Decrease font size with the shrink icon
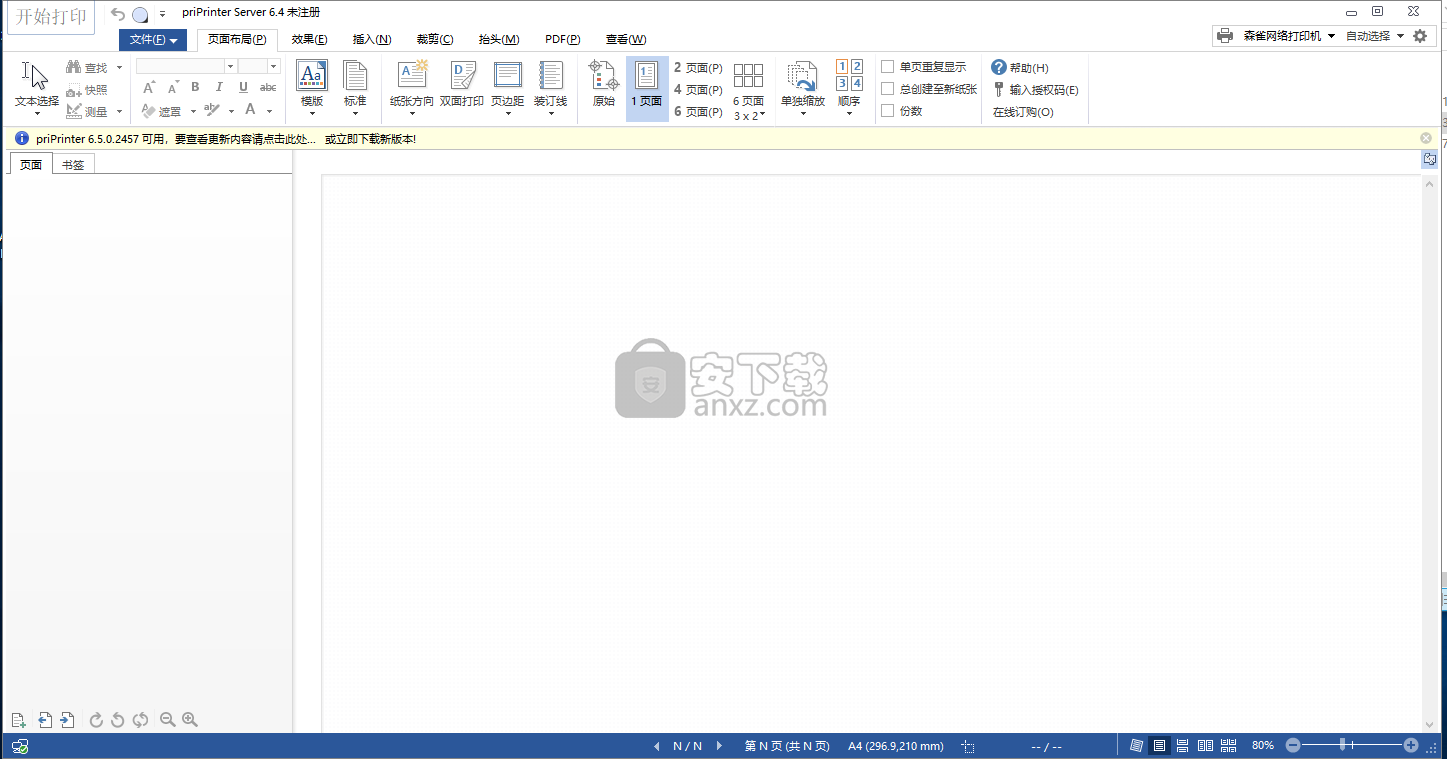The image size is (1447, 759). [172, 88]
